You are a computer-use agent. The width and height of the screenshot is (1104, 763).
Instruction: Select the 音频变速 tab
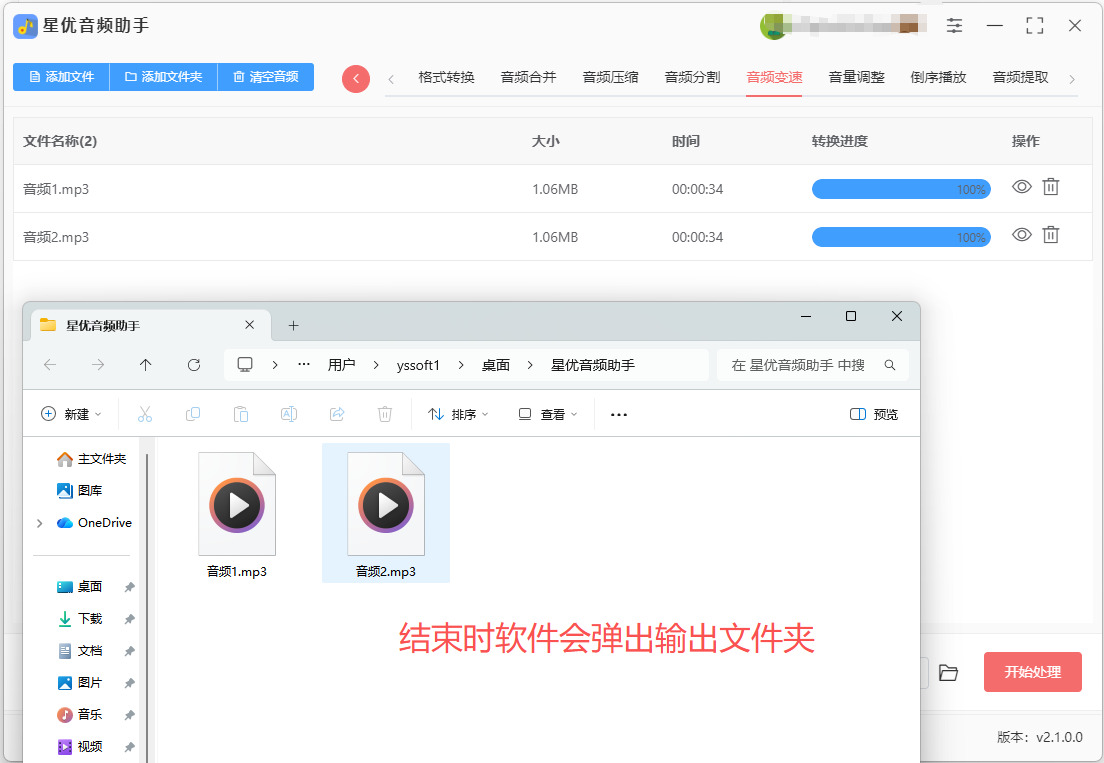click(x=774, y=77)
